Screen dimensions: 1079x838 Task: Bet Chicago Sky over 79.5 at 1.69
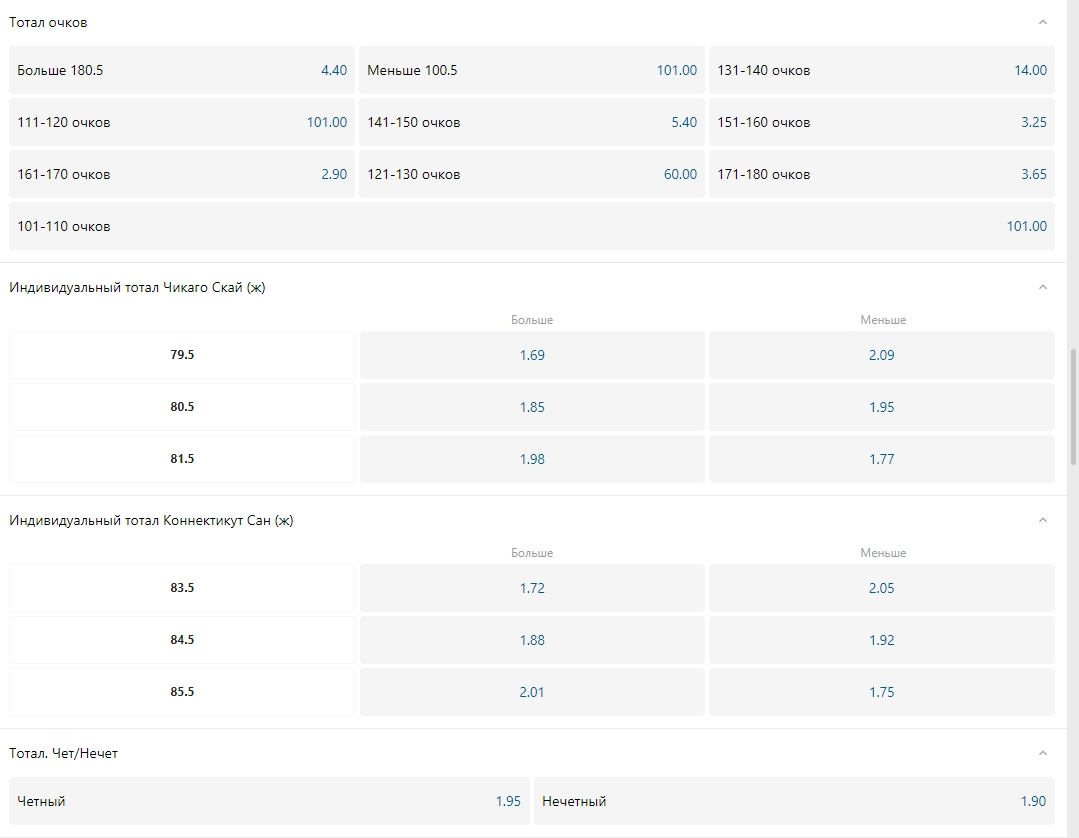coord(532,355)
